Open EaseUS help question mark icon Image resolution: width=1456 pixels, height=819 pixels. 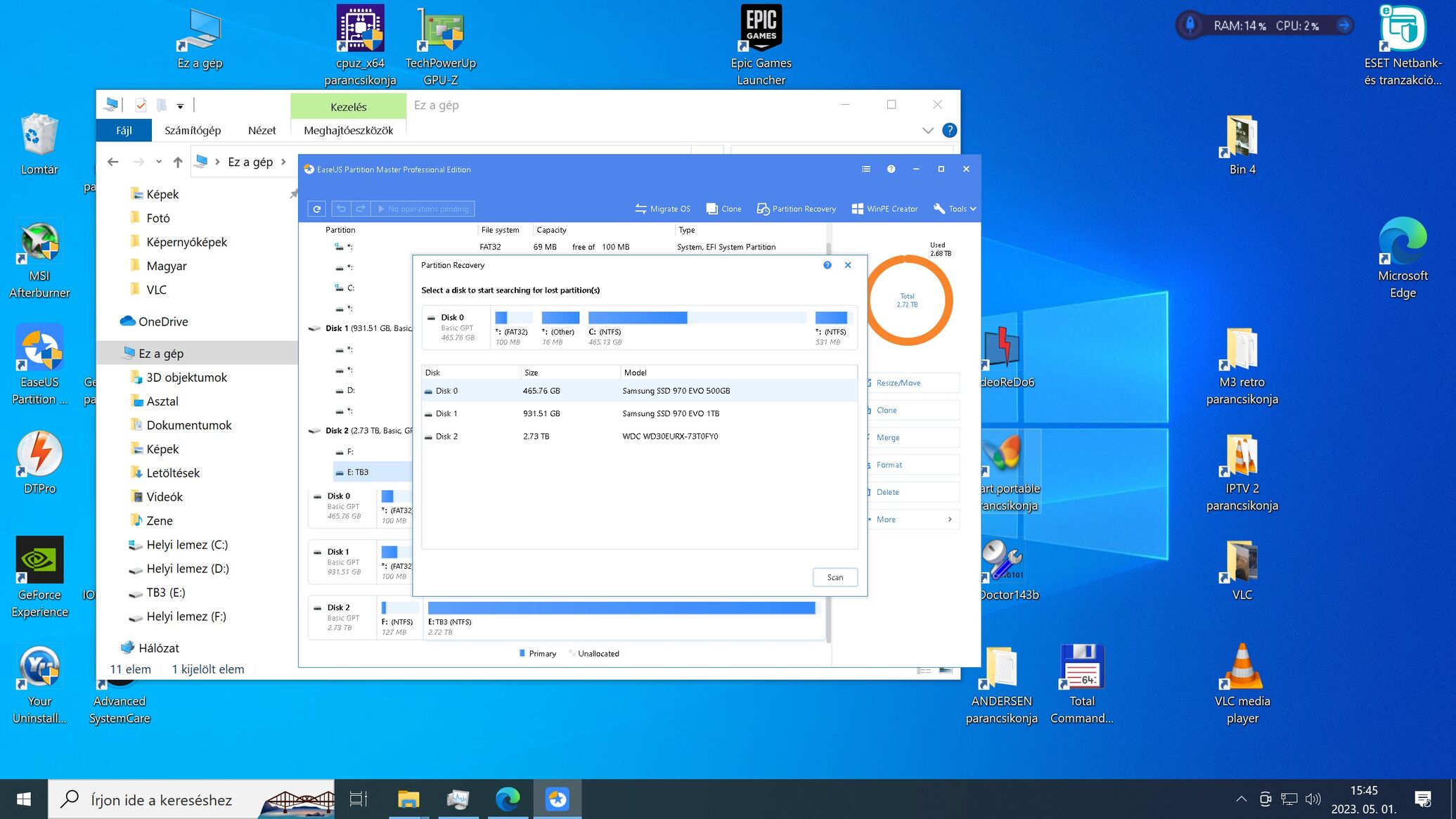[891, 169]
